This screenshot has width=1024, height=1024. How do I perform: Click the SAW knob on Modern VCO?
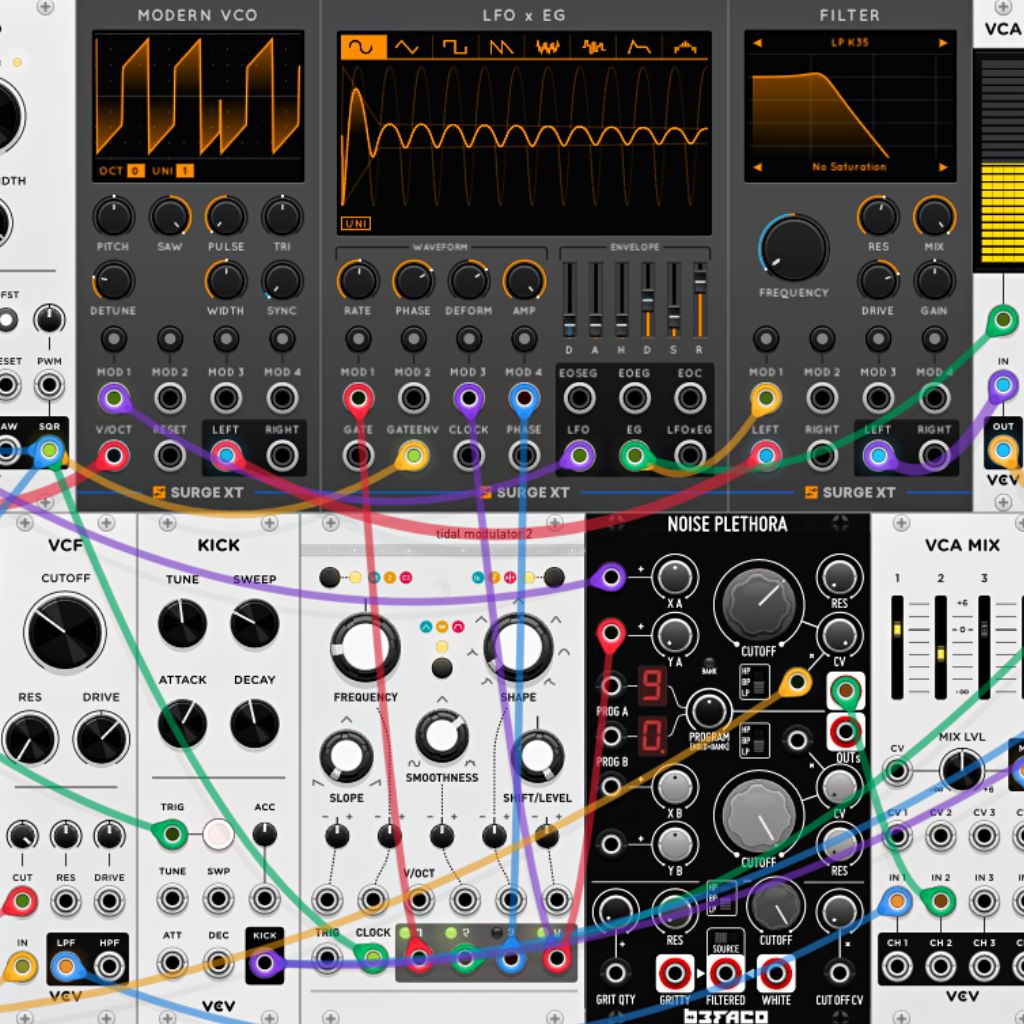[170, 216]
